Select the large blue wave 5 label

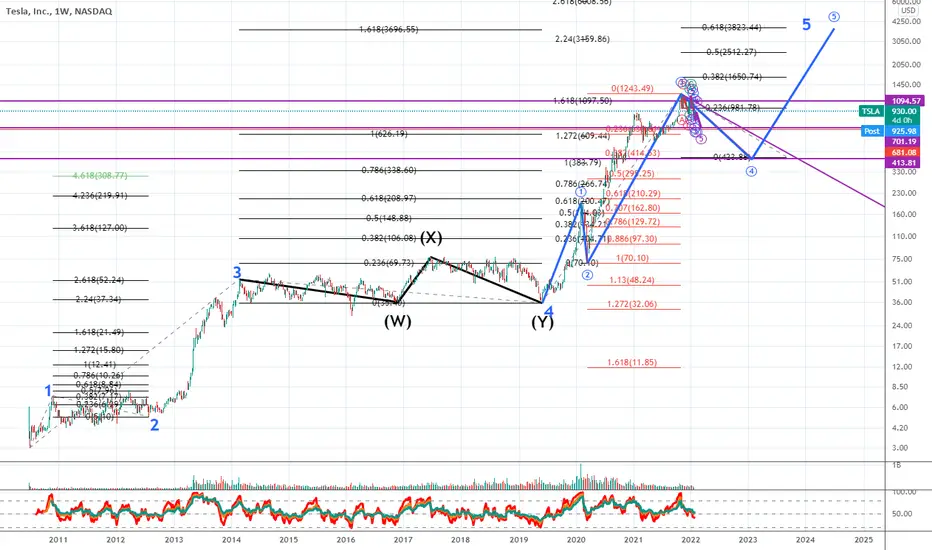807,24
